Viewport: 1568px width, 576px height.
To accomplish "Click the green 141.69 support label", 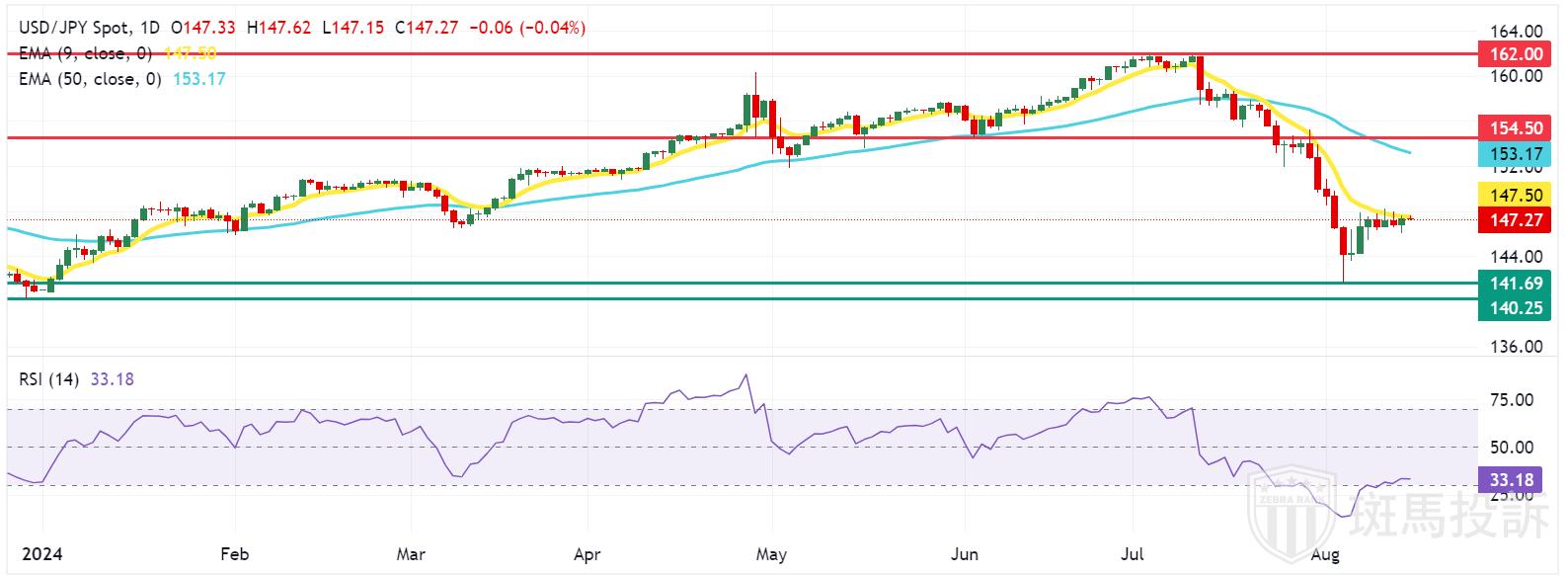I will (x=1515, y=284).
